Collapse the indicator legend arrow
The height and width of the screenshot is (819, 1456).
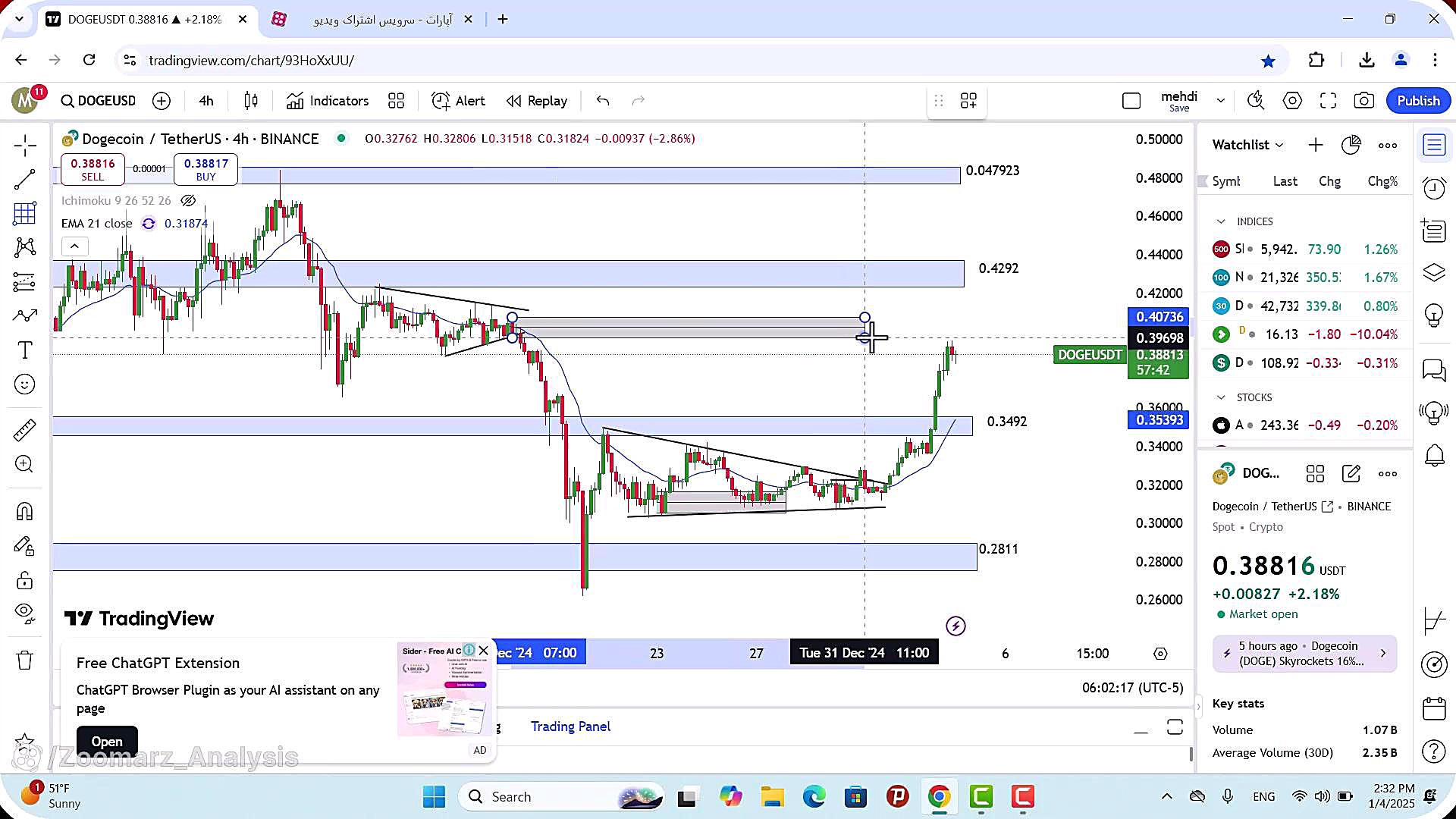click(74, 246)
